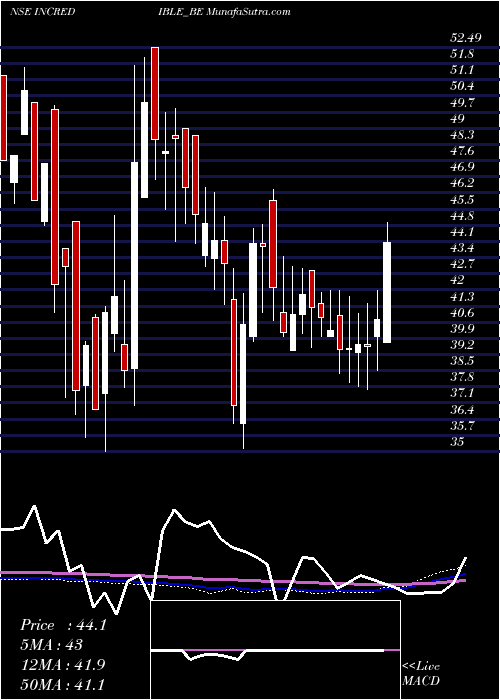Click the 39.2 price axis label
The height and width of the screenshot is (700, 500).
462,345
